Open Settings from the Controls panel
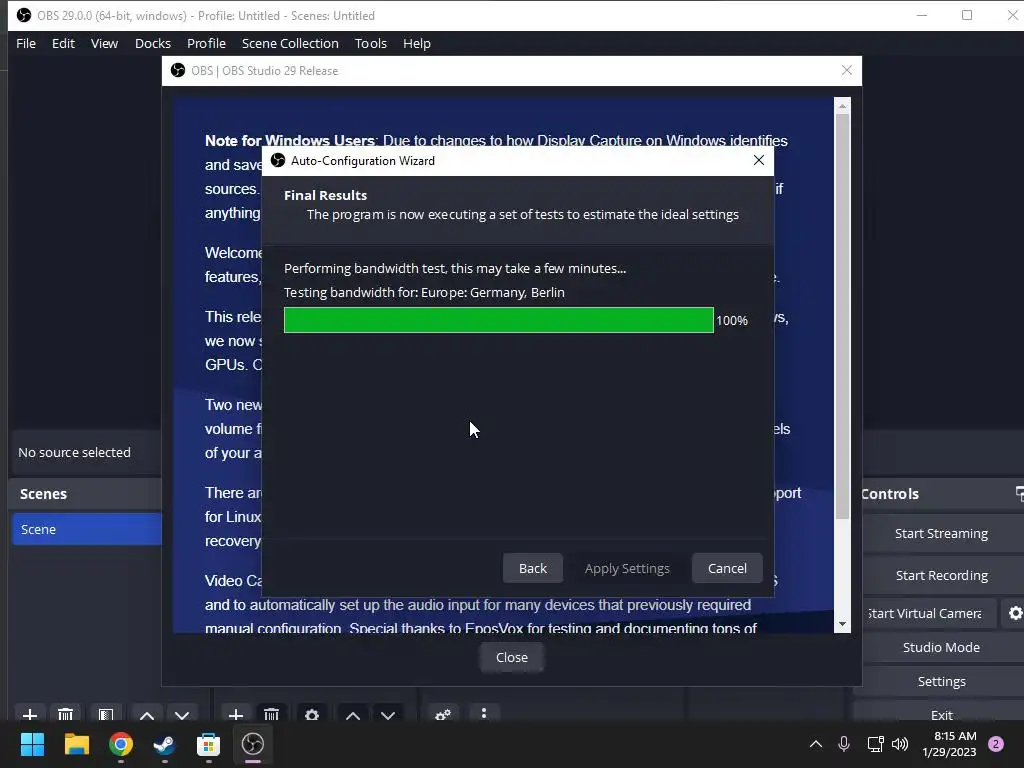The width and height of the screenshot is (1024, 768). point(941,681)
